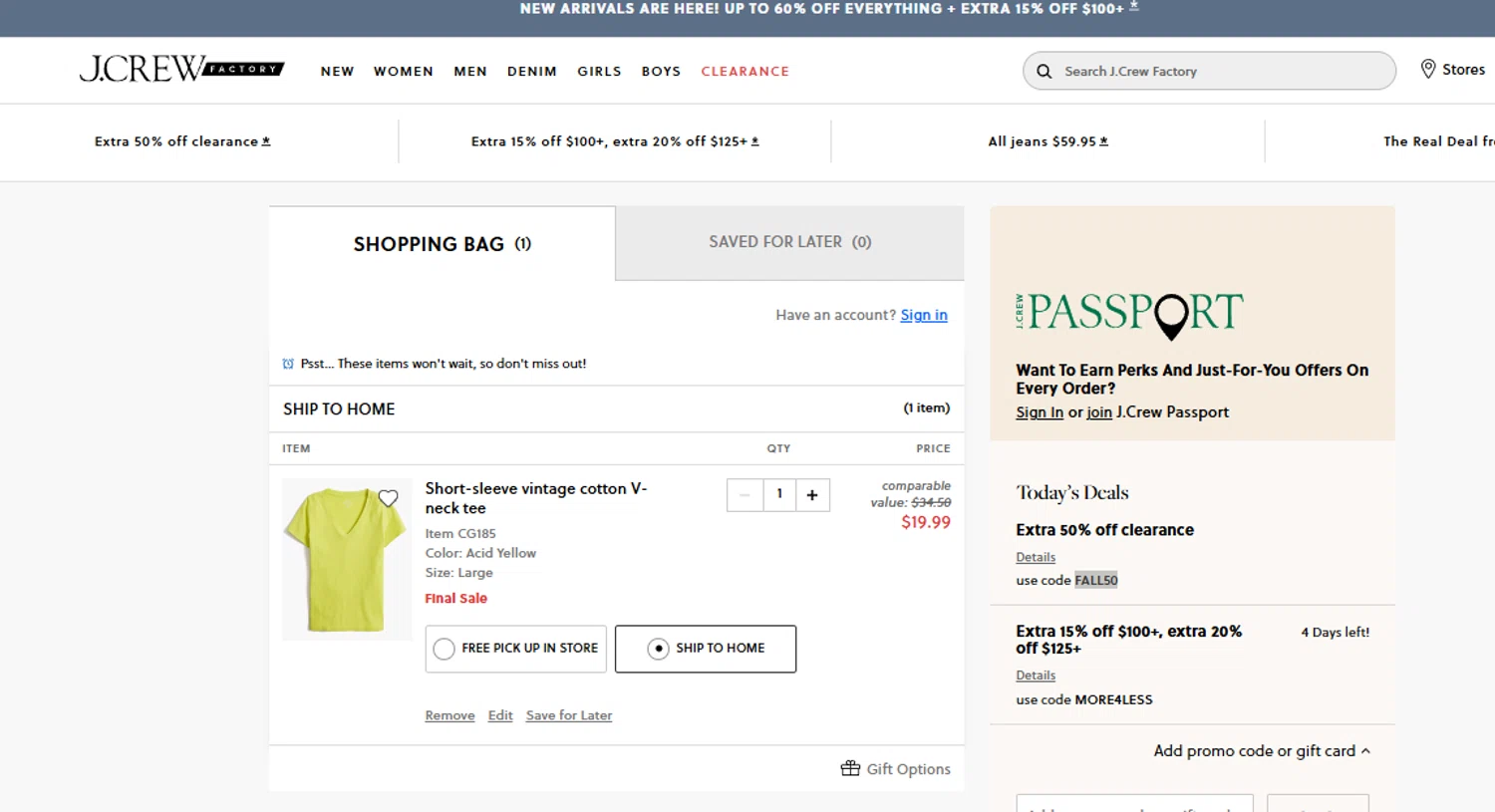Increase quantity with plus button
The width and height of the screenshot is (1495, 812).
[x=812, y=495]
